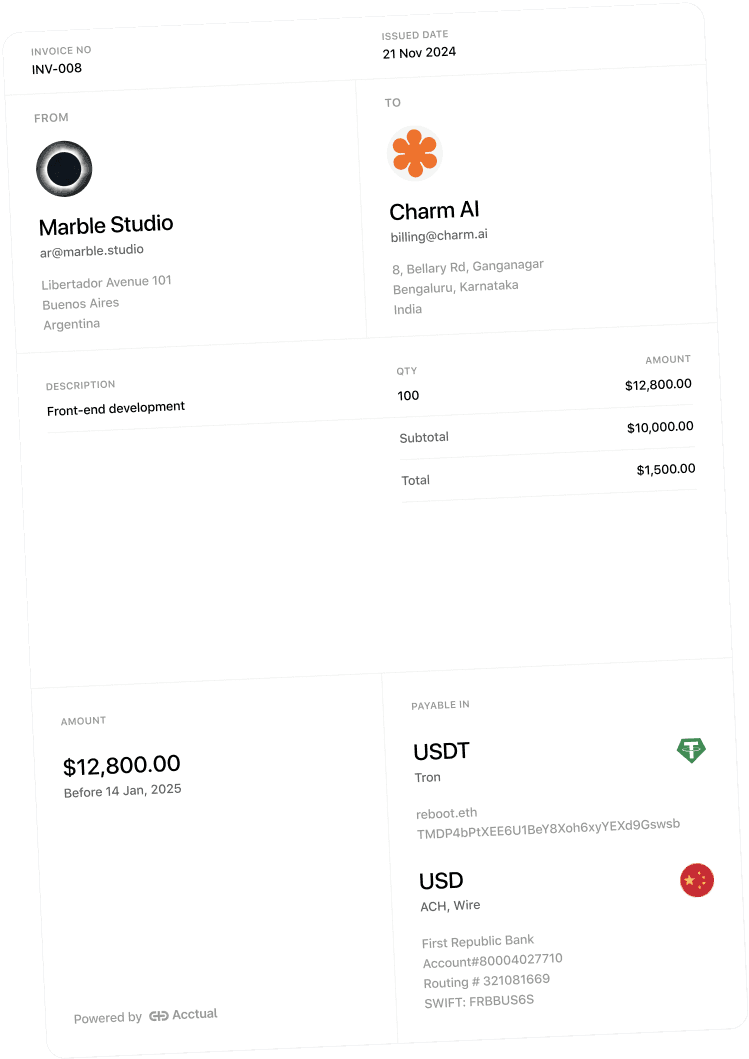Click the reboot.eth ENS name
The width and height of the screenshot is (749, 1059).
coord(446,813)
